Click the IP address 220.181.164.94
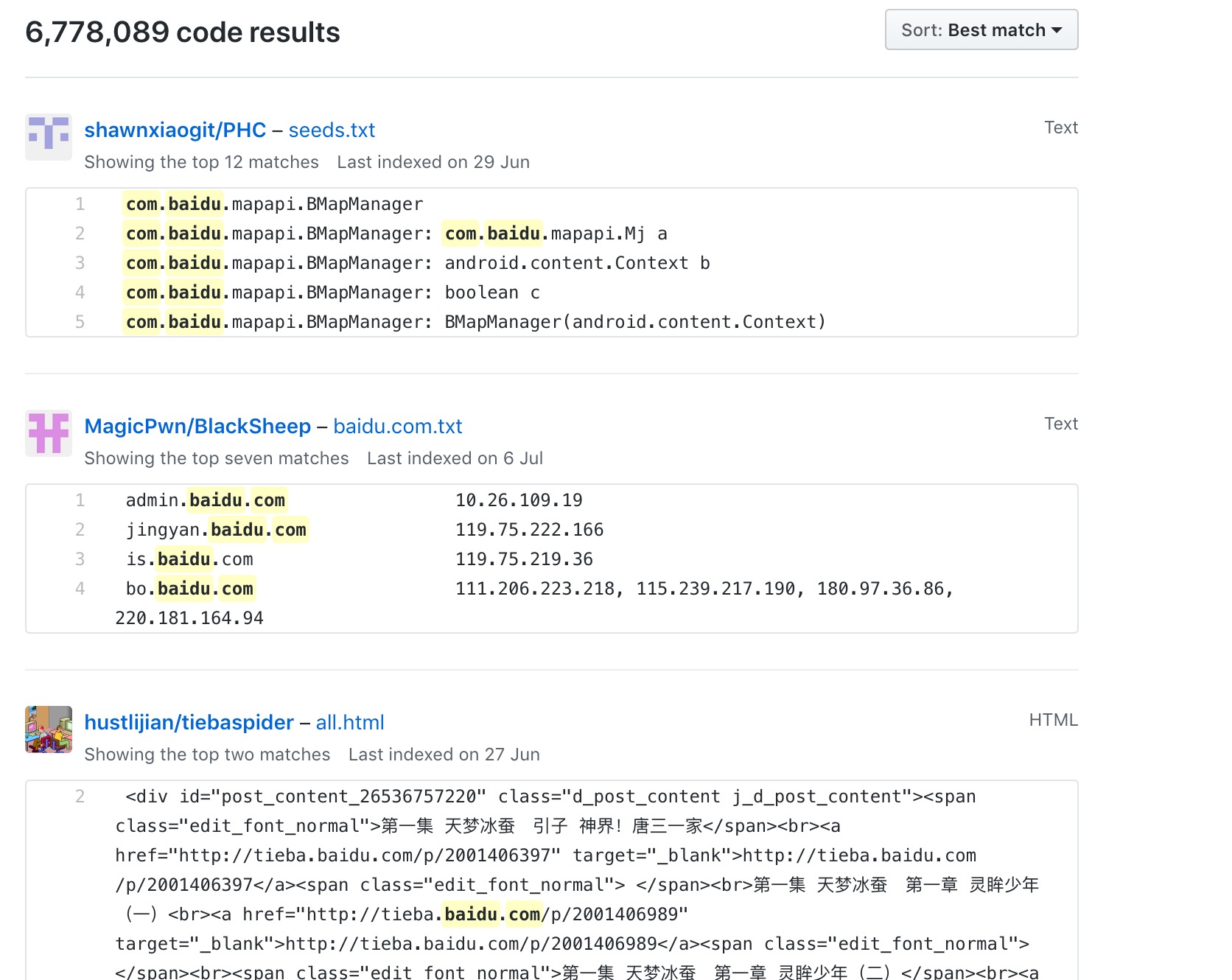Screen dimensions: 1232x980 pos(189,618)
